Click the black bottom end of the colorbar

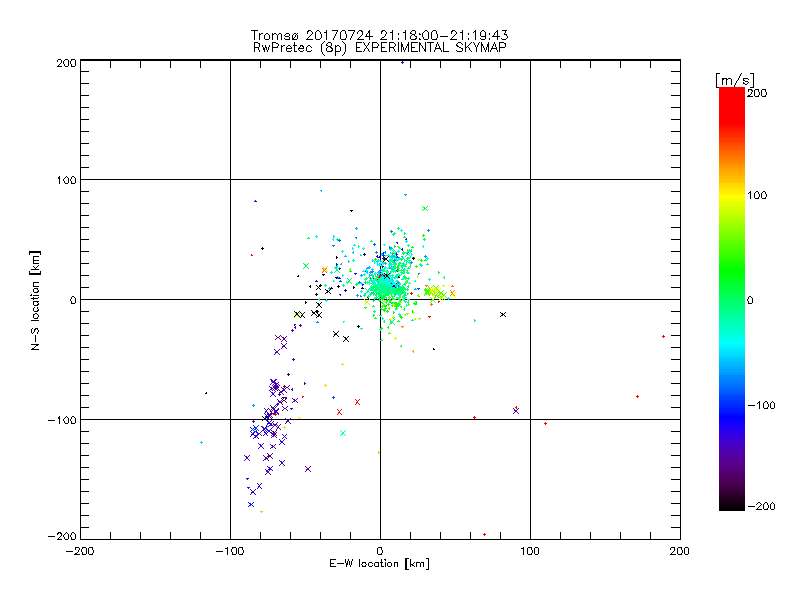click(x=731, y=503)
